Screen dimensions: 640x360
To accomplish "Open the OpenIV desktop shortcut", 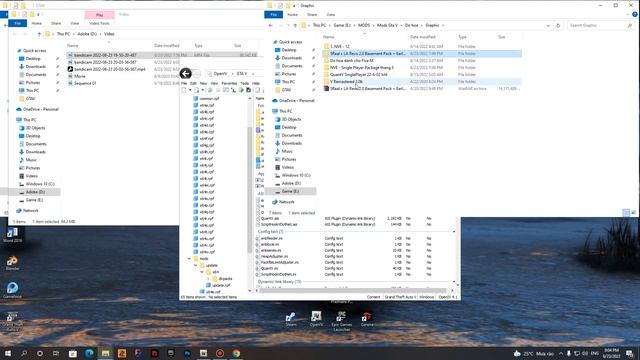I will (x=316, y=319).
